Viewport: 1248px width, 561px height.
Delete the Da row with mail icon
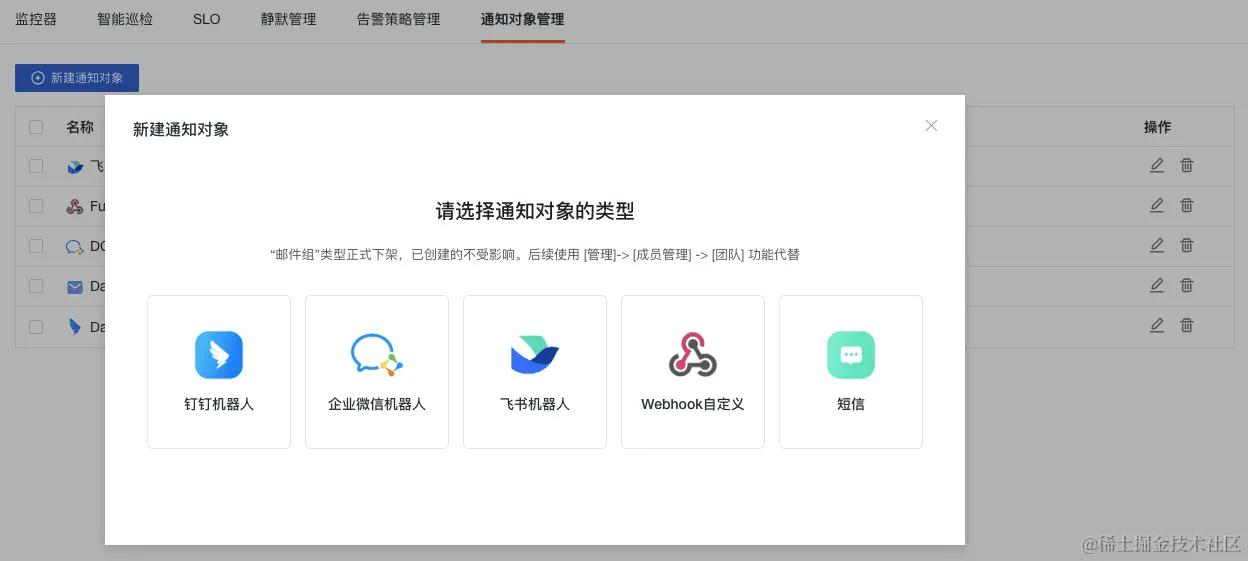[1187, 285]
